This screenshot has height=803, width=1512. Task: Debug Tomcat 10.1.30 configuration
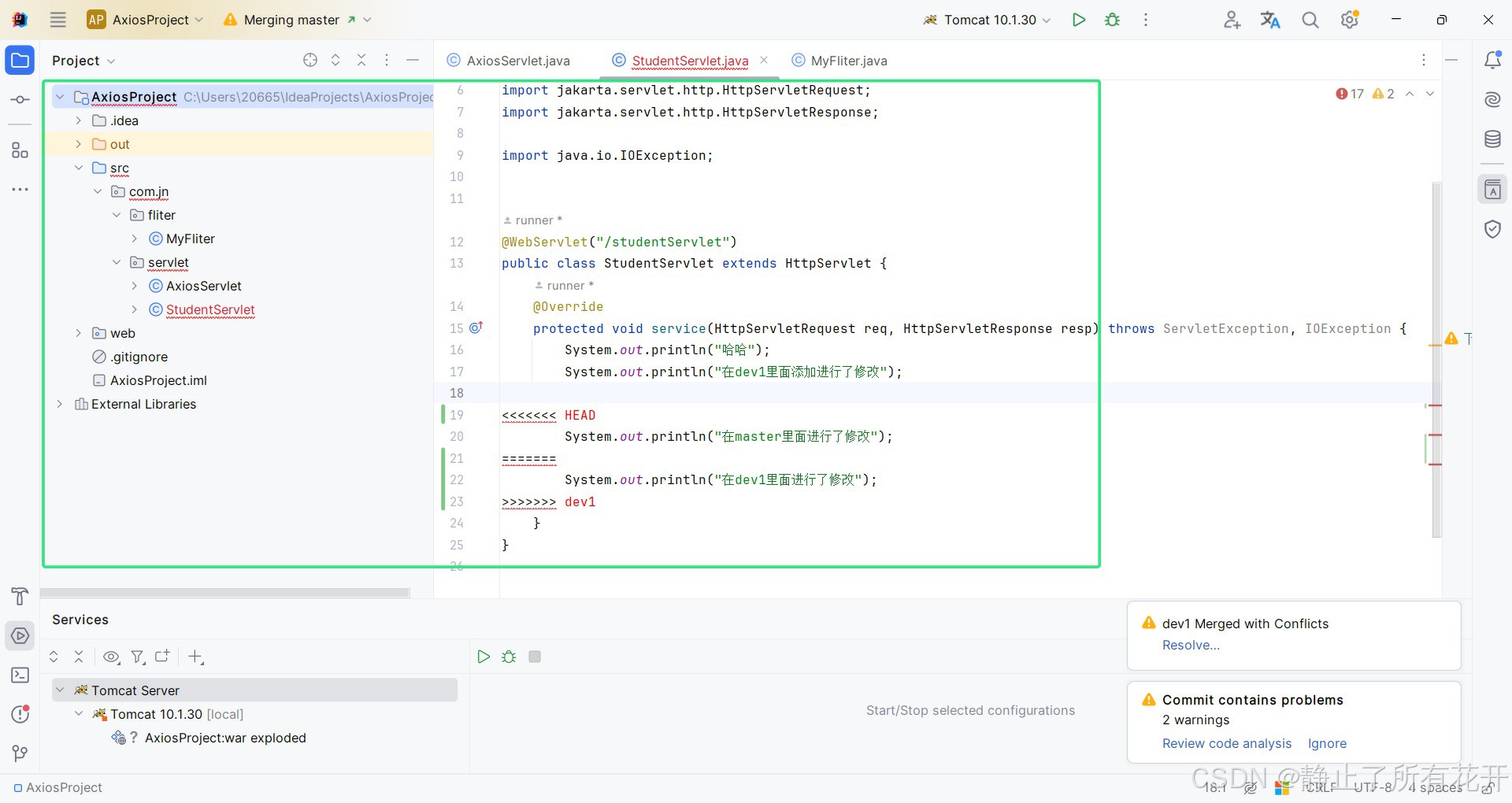click(1113, 20)
